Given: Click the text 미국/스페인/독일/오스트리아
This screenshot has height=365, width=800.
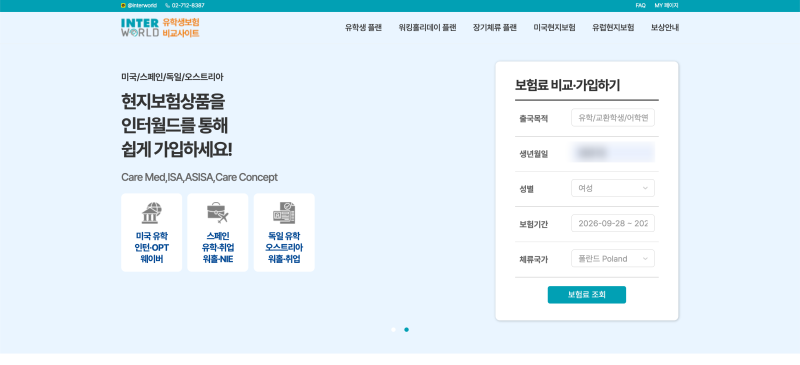Looking at the screenshot, I should coord(172,77).
